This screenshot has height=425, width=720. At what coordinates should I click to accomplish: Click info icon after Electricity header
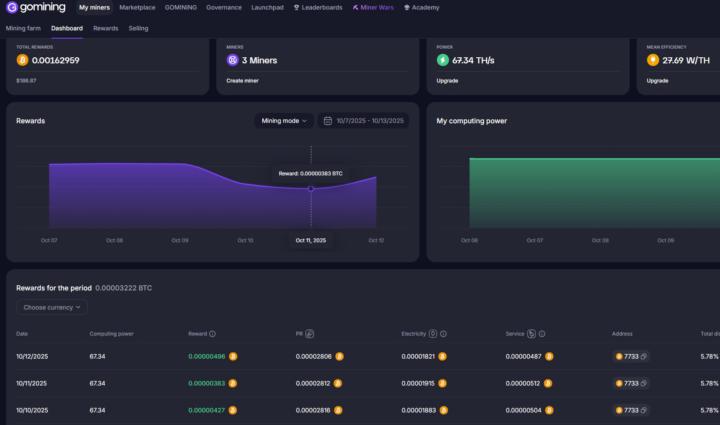coord(443,334)
